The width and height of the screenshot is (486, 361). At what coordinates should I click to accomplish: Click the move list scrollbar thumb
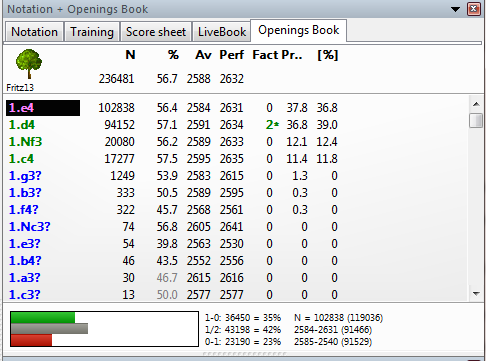point(476,120)
